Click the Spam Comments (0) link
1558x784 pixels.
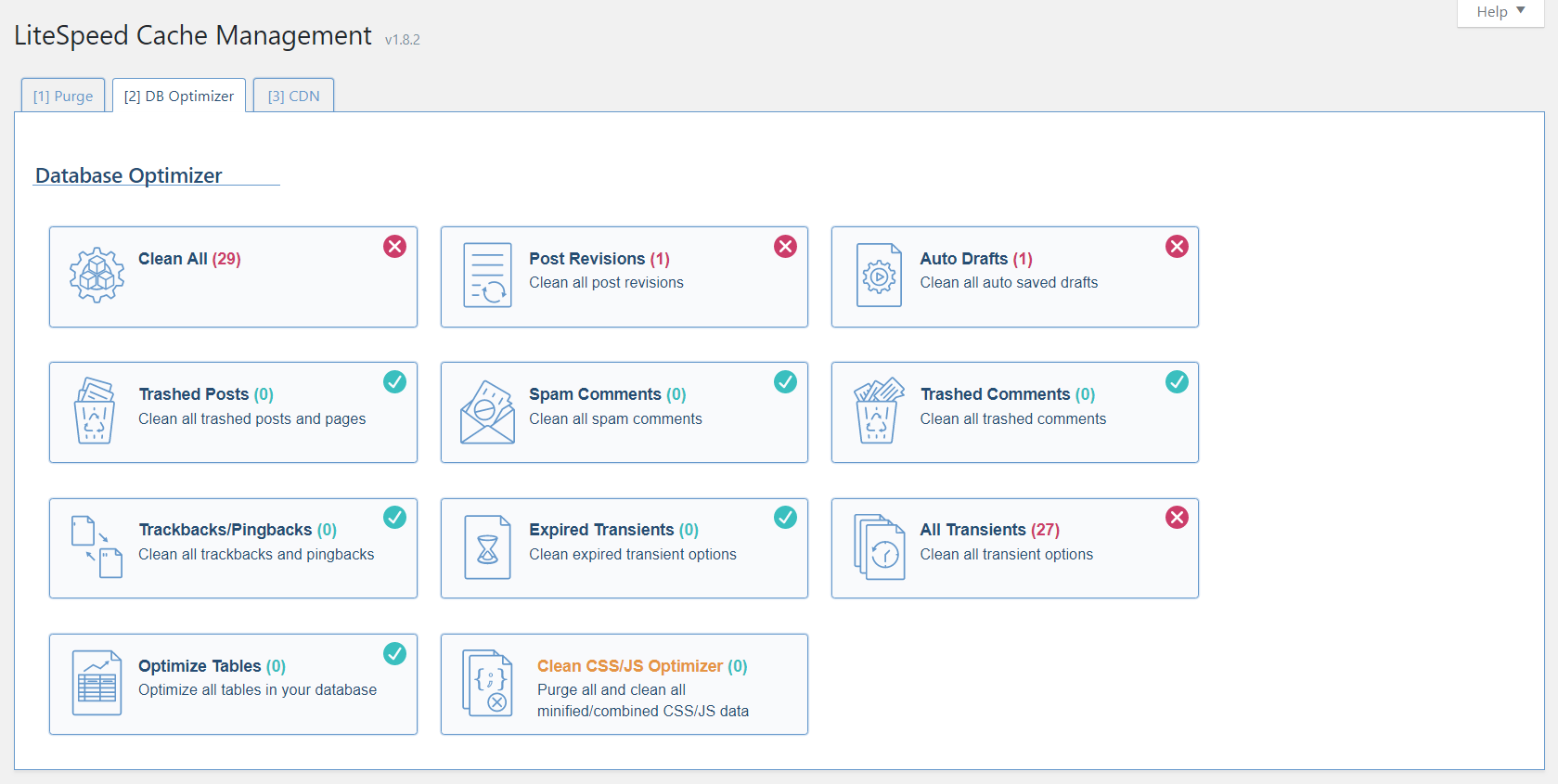point(608,394)
